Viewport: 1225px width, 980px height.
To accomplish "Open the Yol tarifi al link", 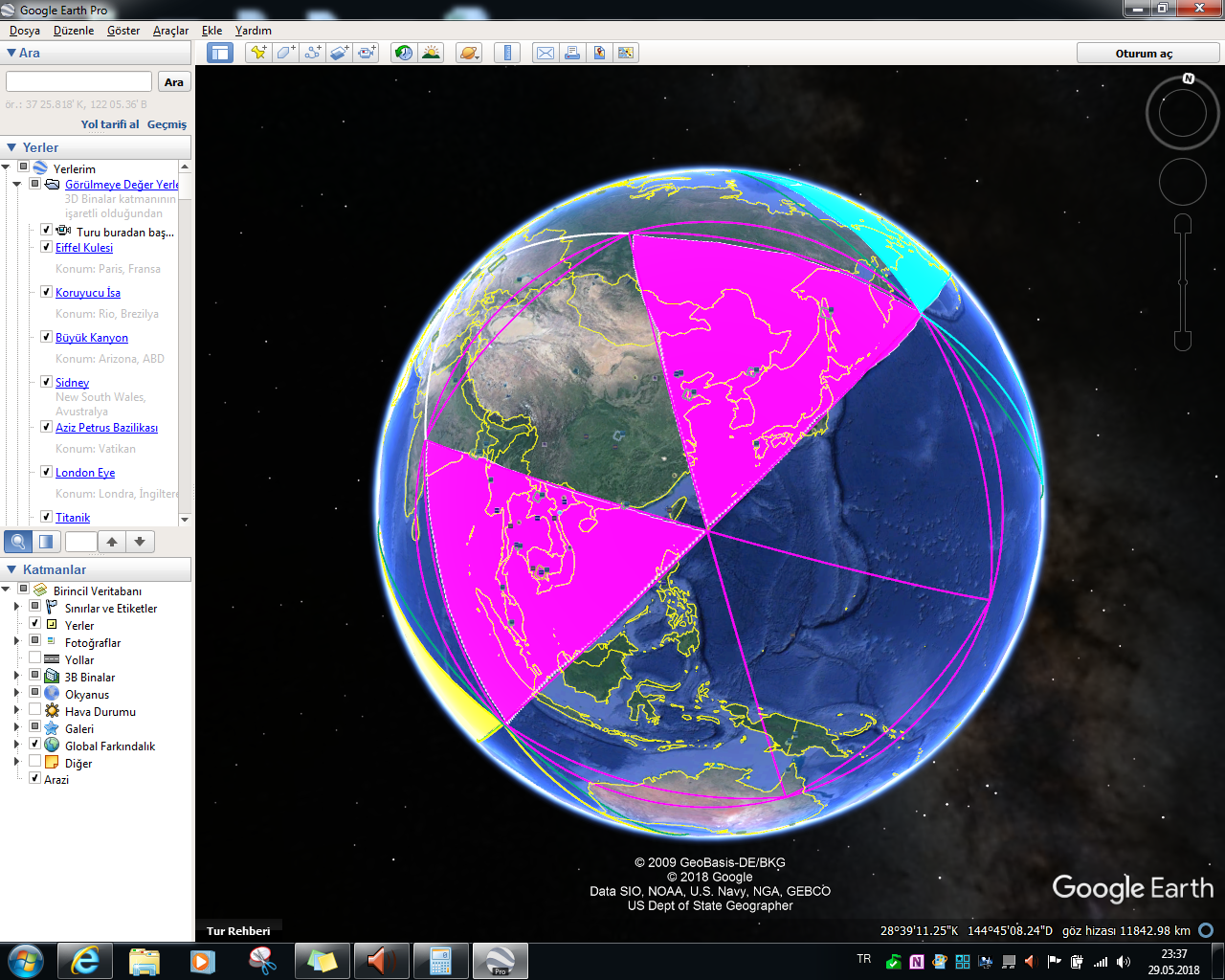I will coord(110,124).
